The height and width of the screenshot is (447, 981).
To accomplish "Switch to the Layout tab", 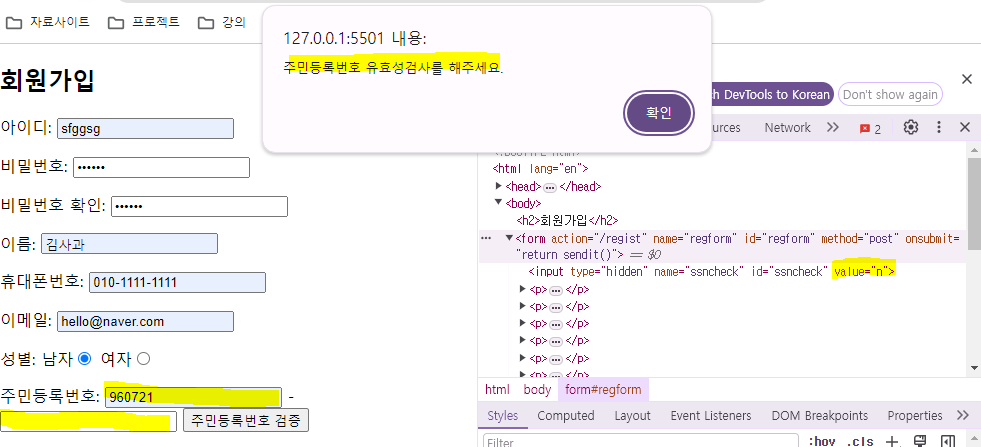I will click(632, 416).
